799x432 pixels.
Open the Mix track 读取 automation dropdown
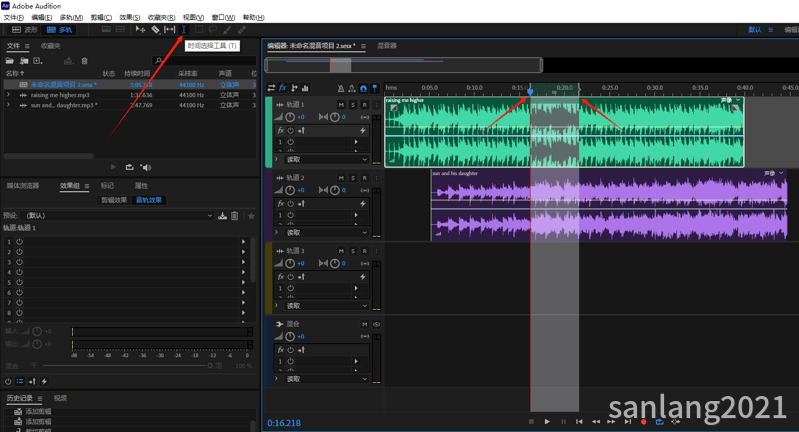pos(327,379)
